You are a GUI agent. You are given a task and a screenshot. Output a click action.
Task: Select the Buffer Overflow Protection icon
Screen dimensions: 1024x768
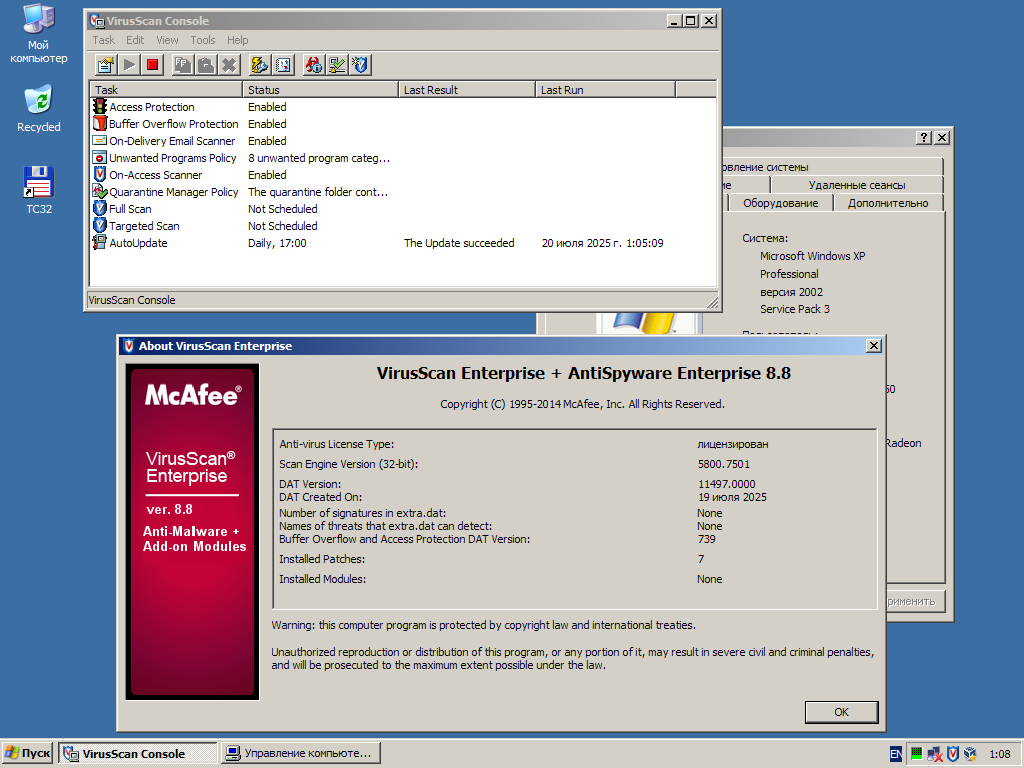point(99,123)
